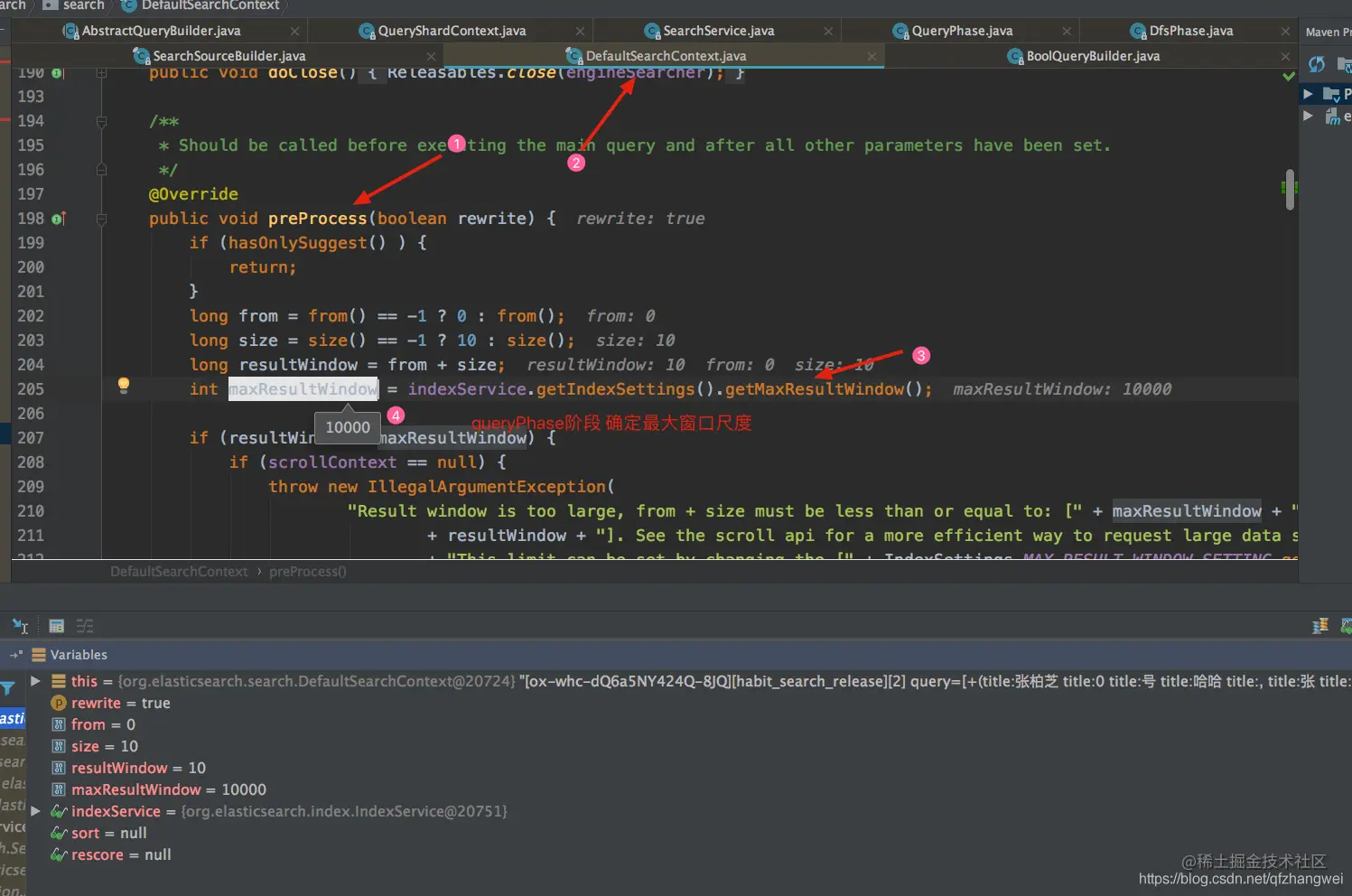Collapse the Javadoc comment starting at line 194
The height and width of the screenshot is (896, 1352).
(101, 121)
